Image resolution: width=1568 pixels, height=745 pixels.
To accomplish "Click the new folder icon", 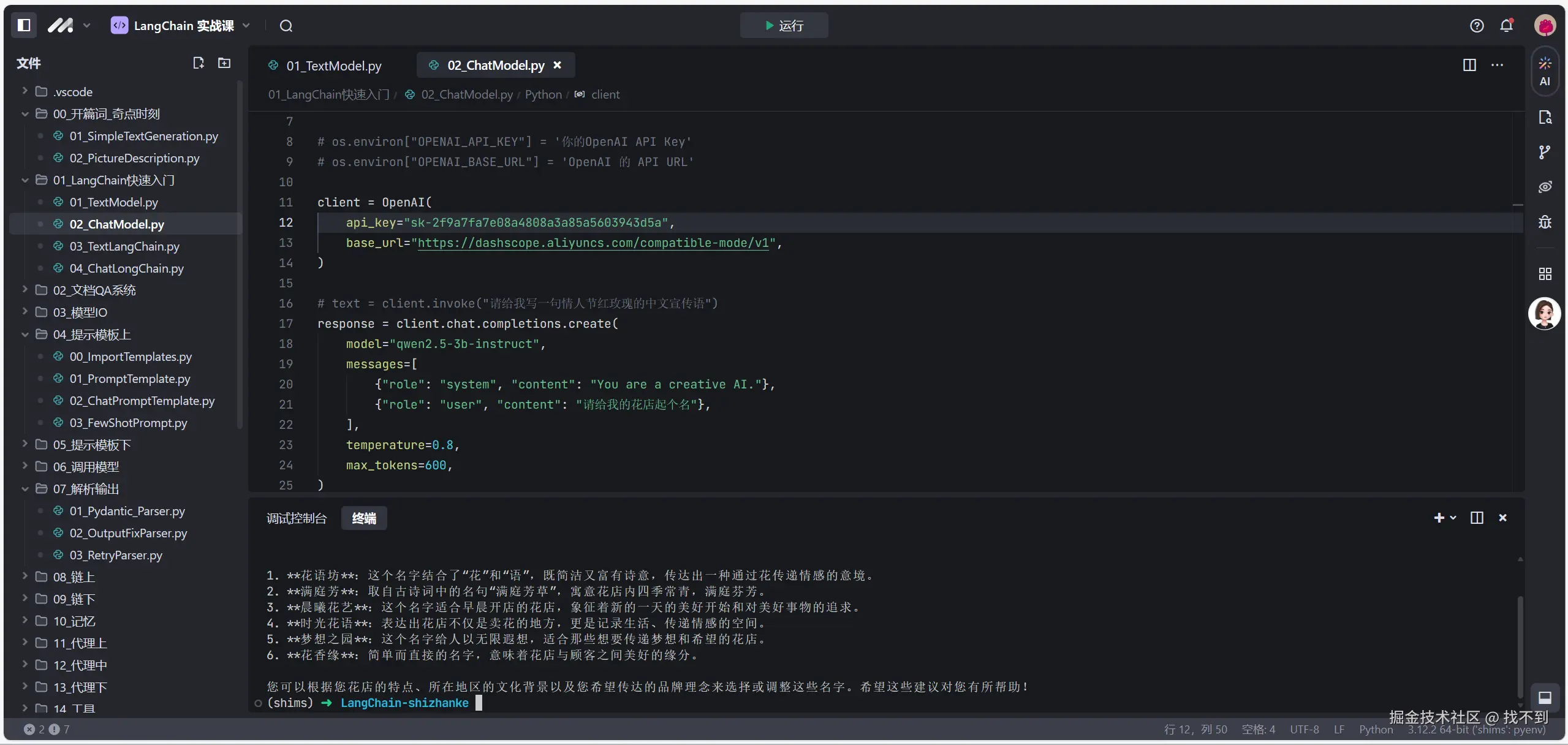I will (224, 63).
